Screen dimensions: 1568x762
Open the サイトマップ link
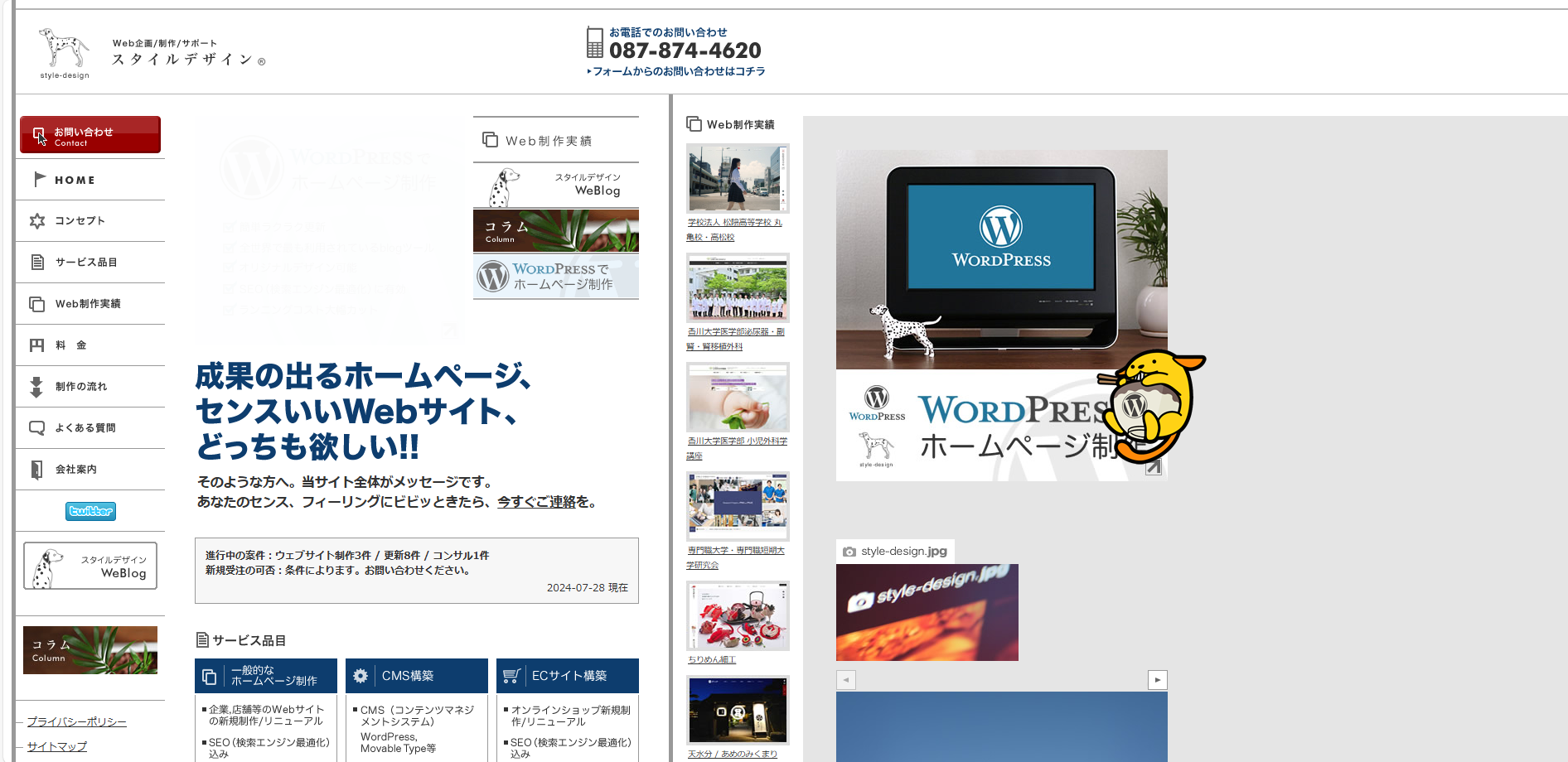(x=56, y=747)
